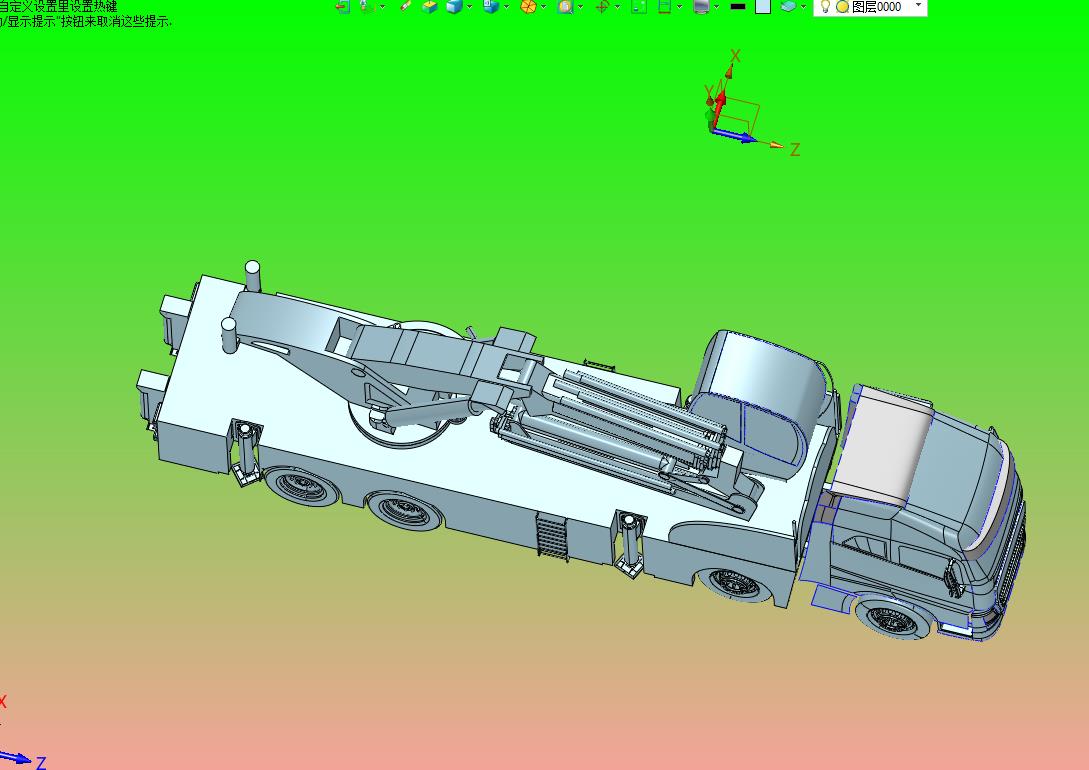
Task: Click the teal layer stack icon
Action: point(788,6)
